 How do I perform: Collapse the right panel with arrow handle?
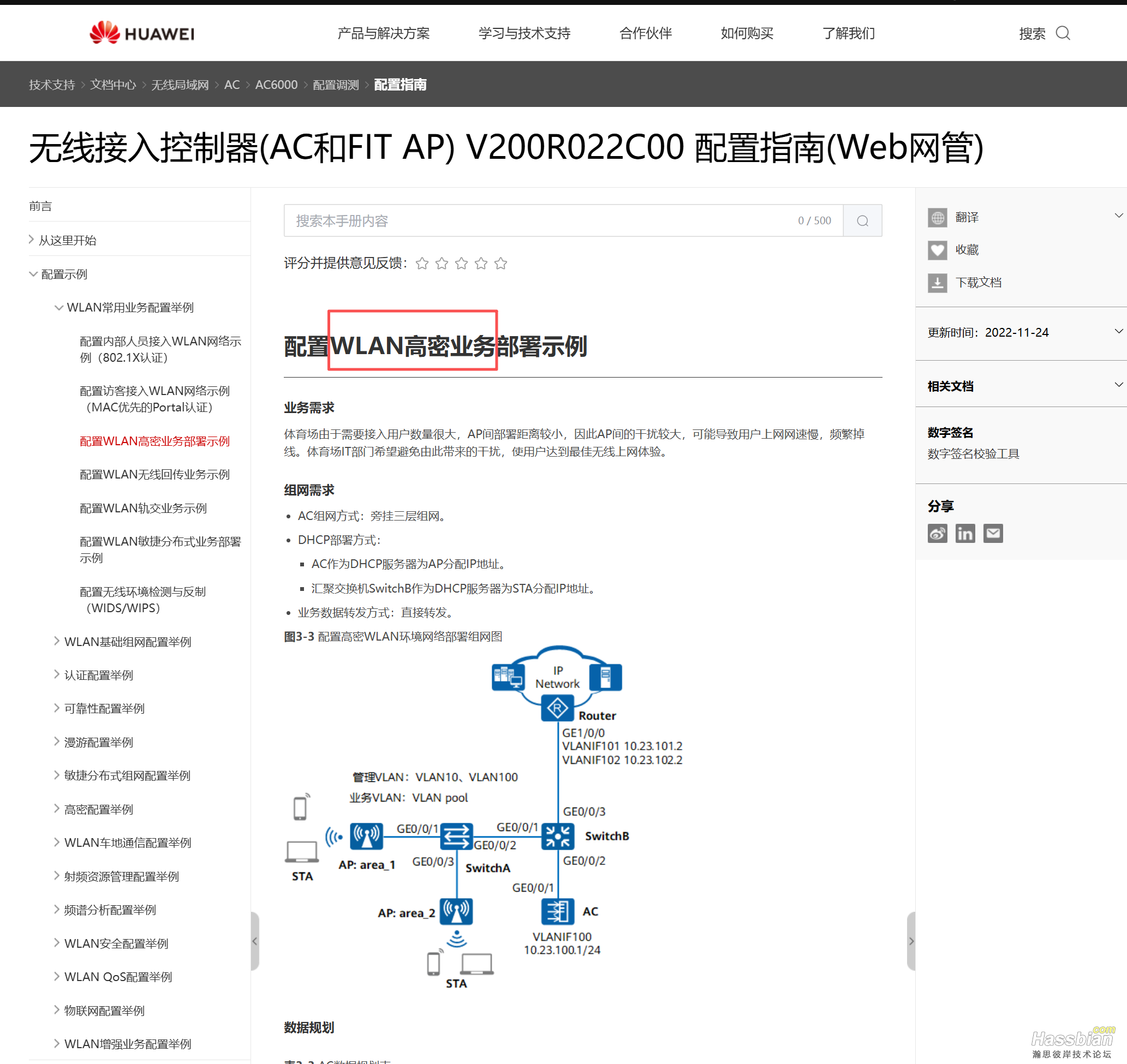pos(911,941)
